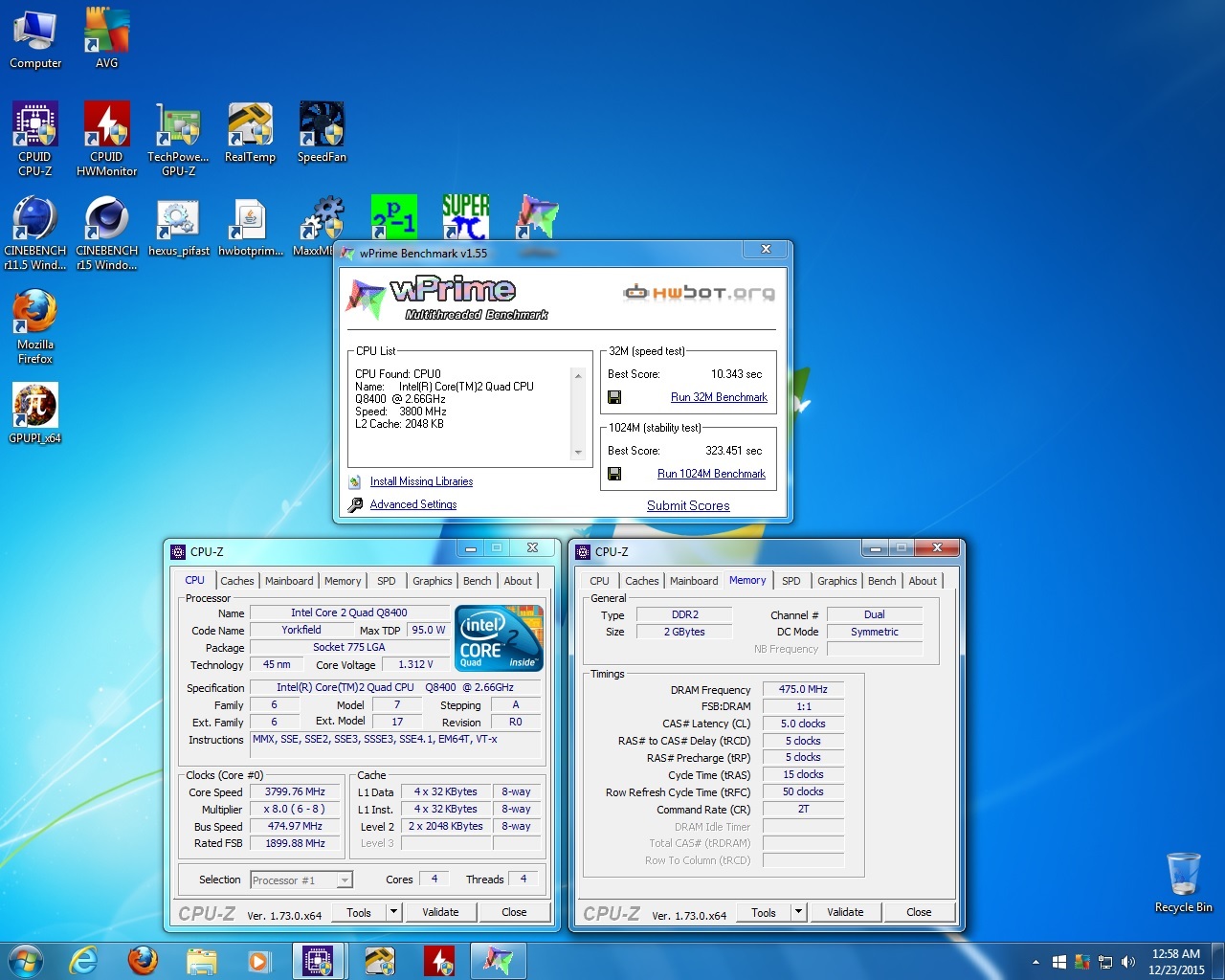Launch AVG from the desktop
The width and height of the screenshot is (1225, 980).
pos(106,38)
